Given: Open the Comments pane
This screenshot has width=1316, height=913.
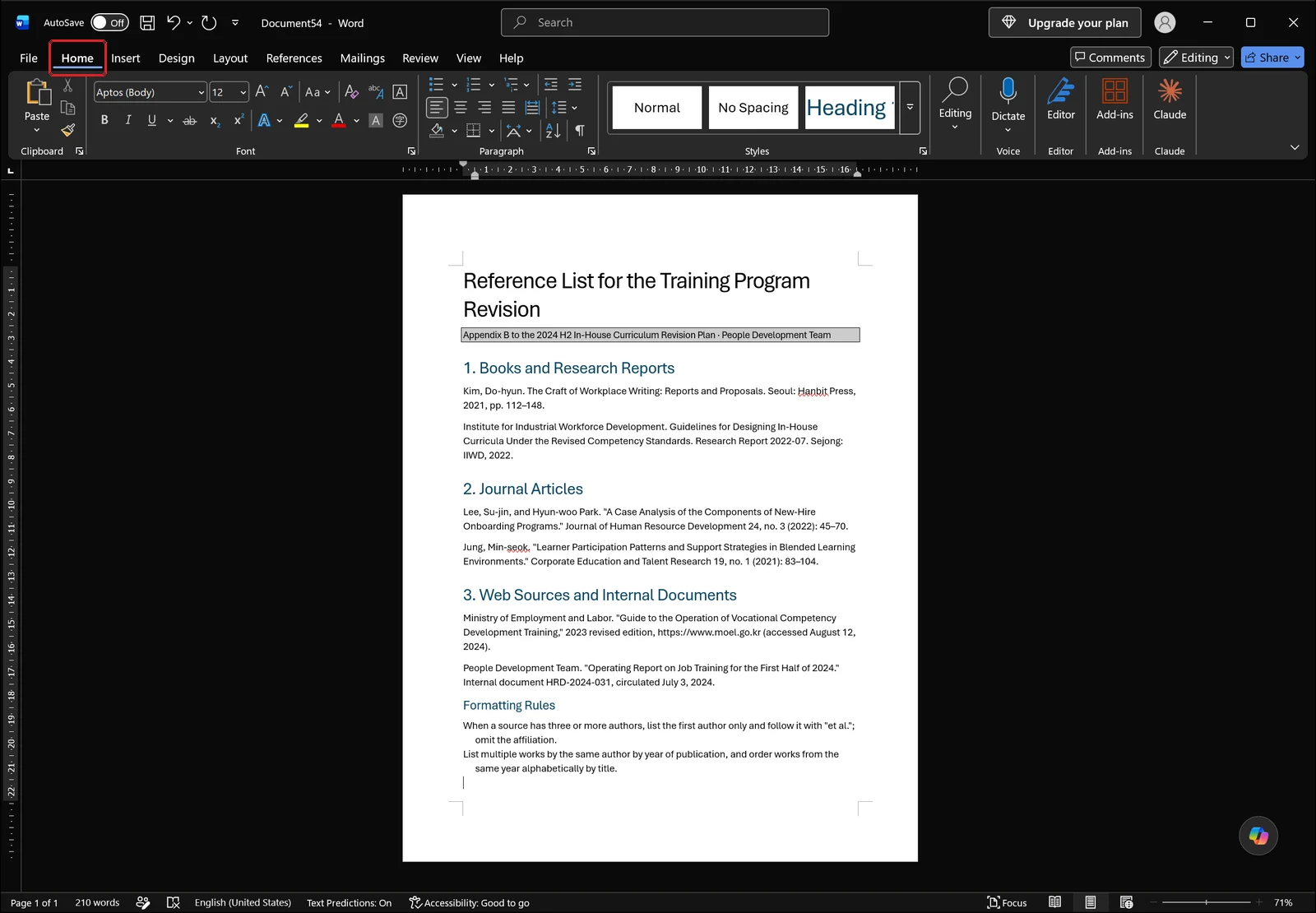Looking at the screenshot, I should (1110, 58).
